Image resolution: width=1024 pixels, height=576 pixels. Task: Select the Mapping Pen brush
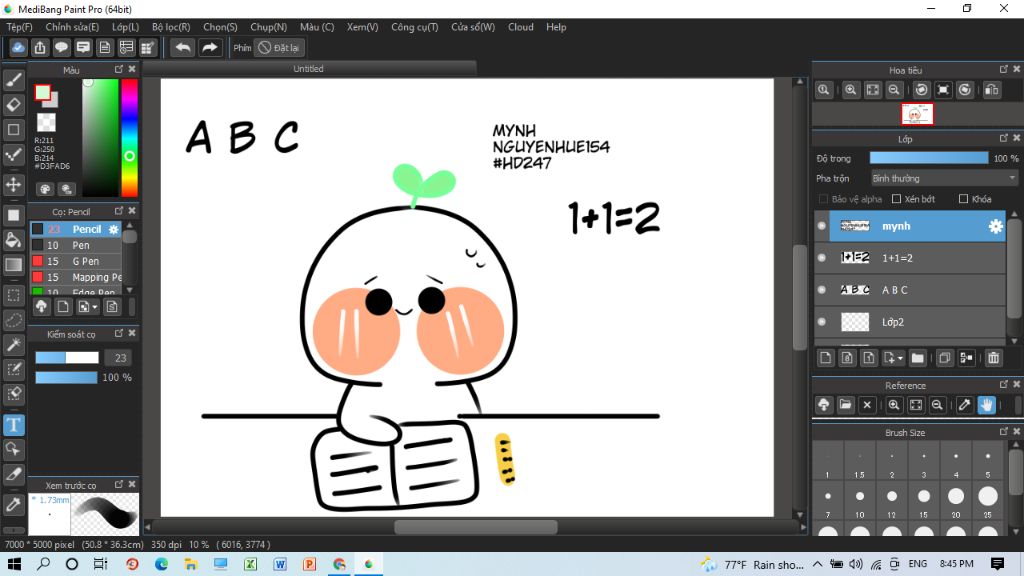76,278
